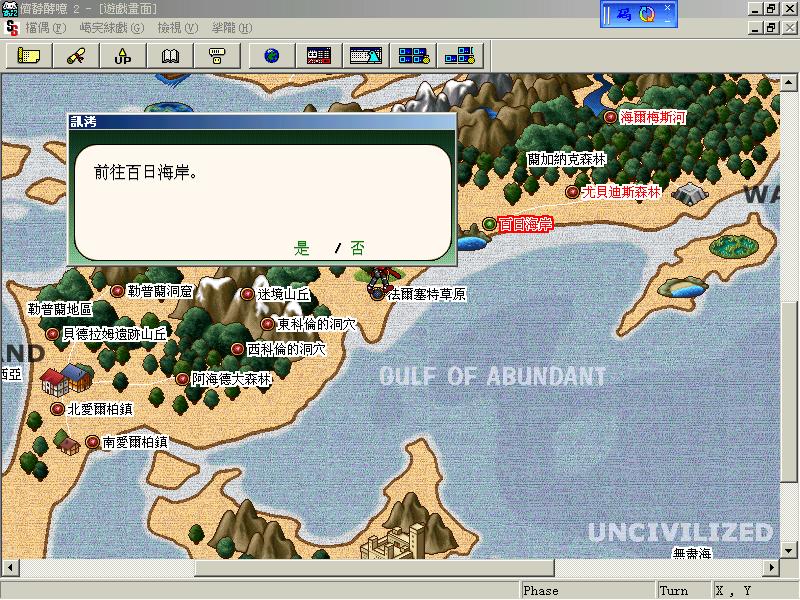Open the menu labelled (V)
Screen dimensions: 800x600
tap(178, 28)
